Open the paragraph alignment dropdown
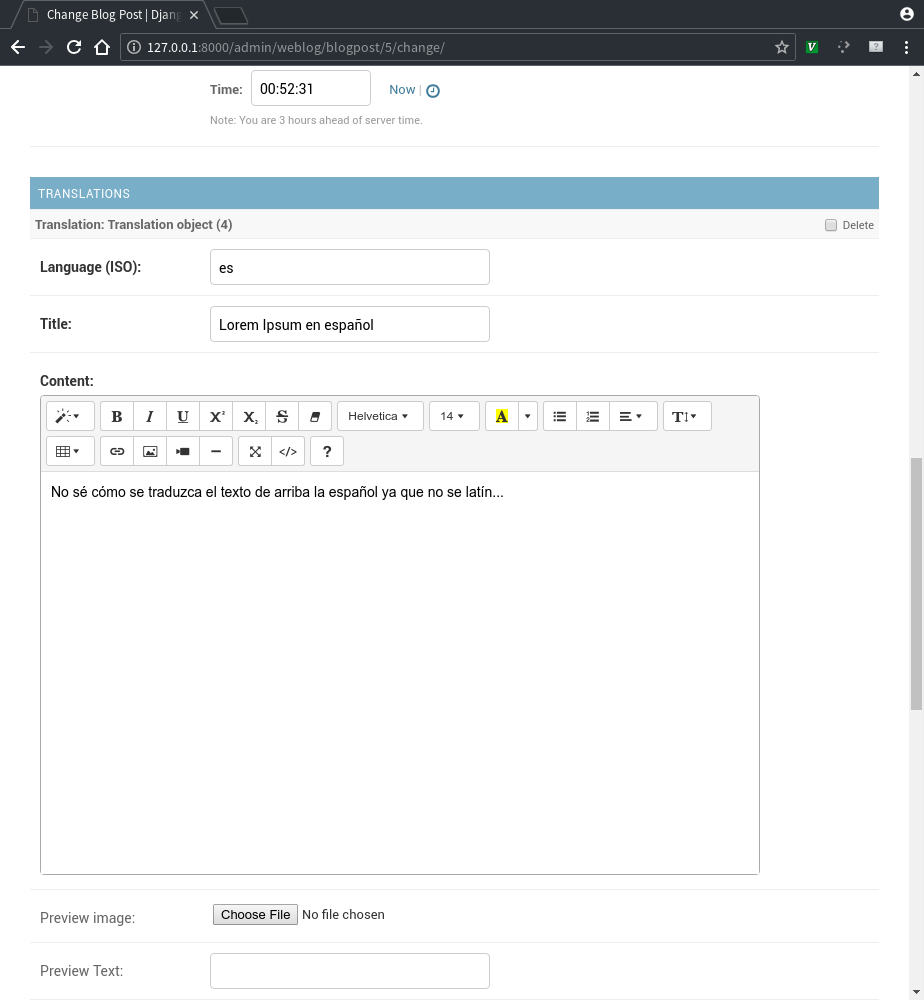Viewport: 924px width, 1000px height. (630, 416)
